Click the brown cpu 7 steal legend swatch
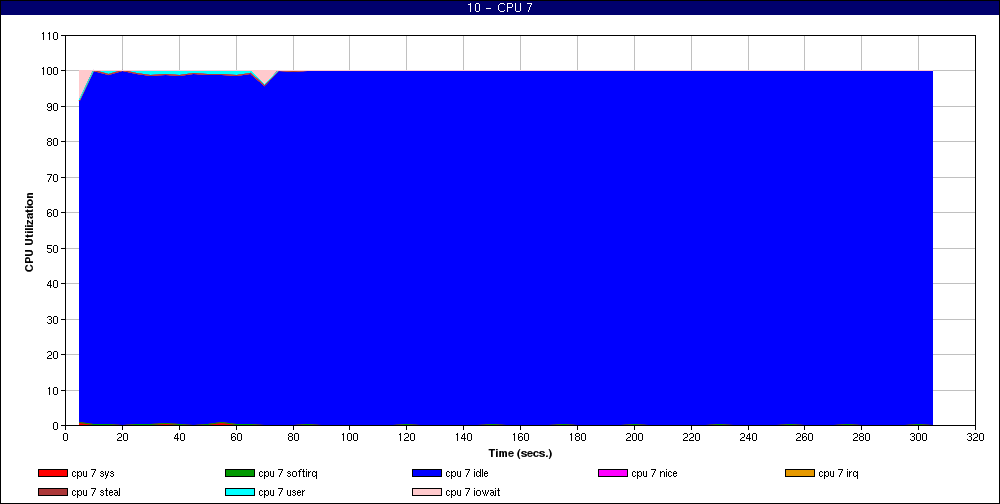 53,493
